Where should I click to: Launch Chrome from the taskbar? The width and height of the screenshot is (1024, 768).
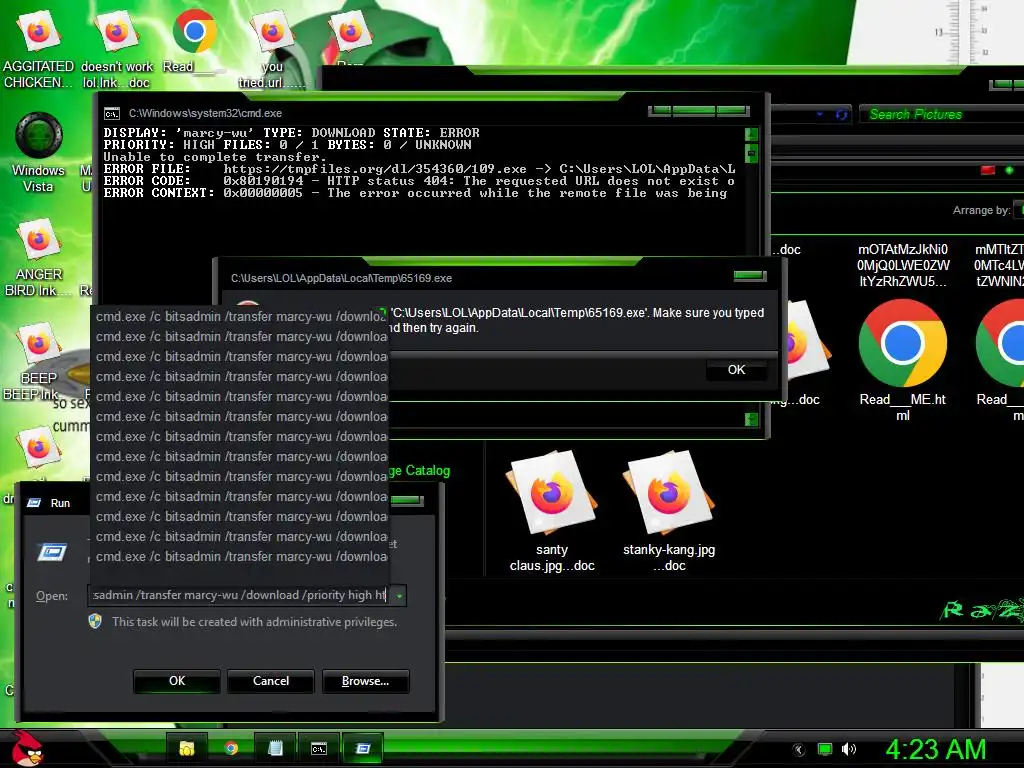point(231,748)
